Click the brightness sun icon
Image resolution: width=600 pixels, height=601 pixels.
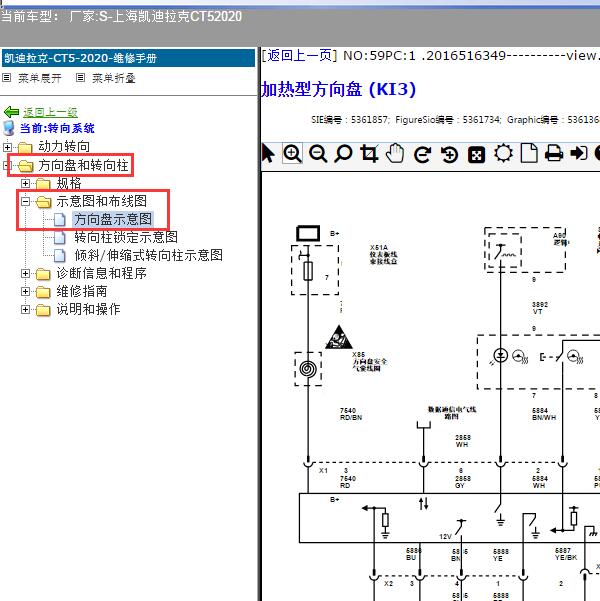[x=503, y=154]
